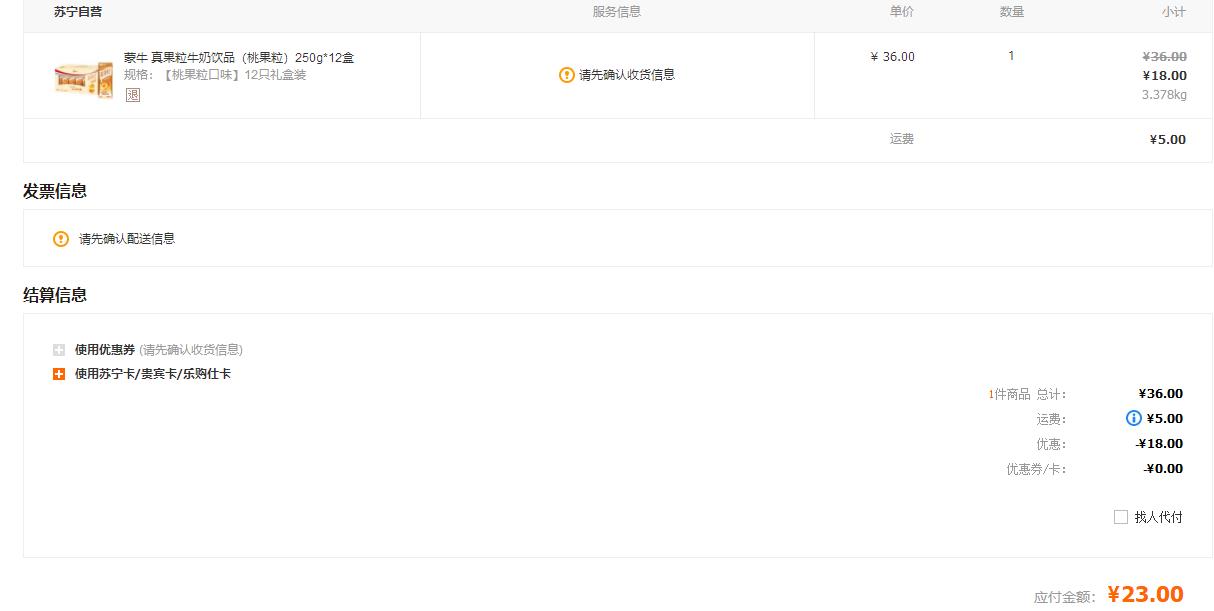1214x611 pixels.
Task: Tick the 找人代付 checkbox
Action: click(x=1120, y=517)
